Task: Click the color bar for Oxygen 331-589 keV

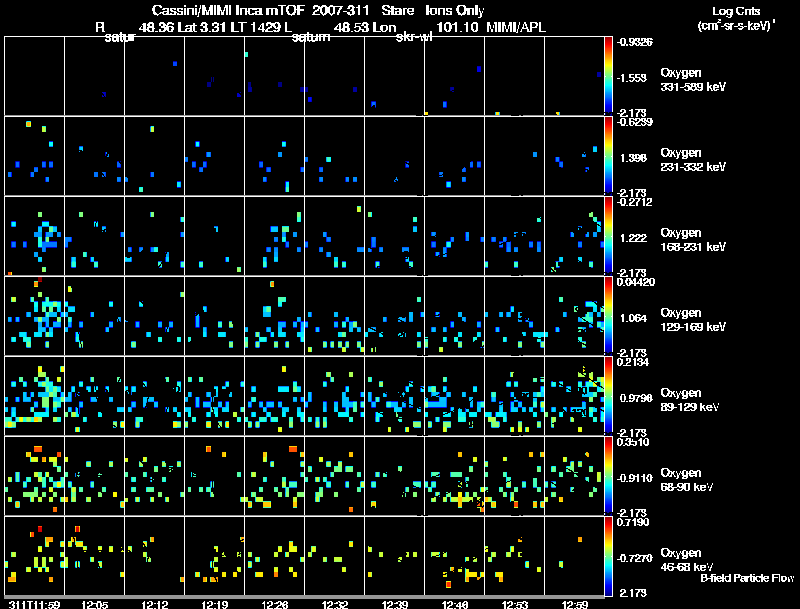Action: tap(609, 76)
